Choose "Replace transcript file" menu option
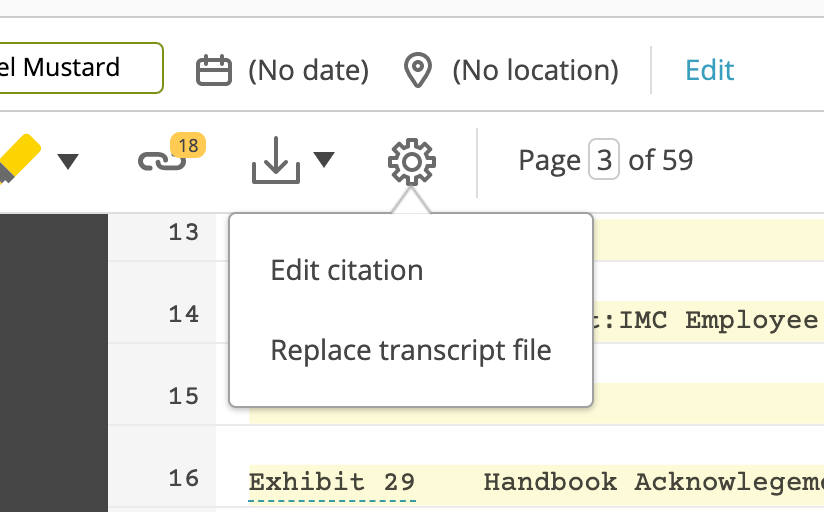 pos(411,350)
